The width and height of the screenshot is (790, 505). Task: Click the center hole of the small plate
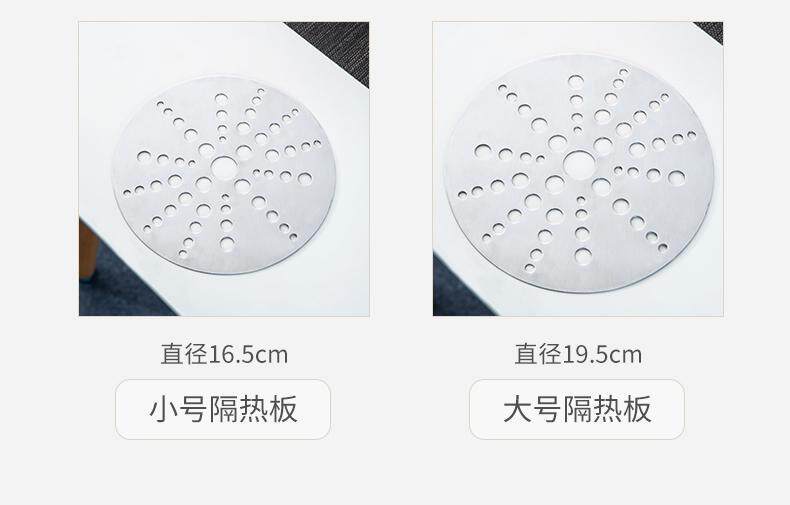[x=224, y=167]
